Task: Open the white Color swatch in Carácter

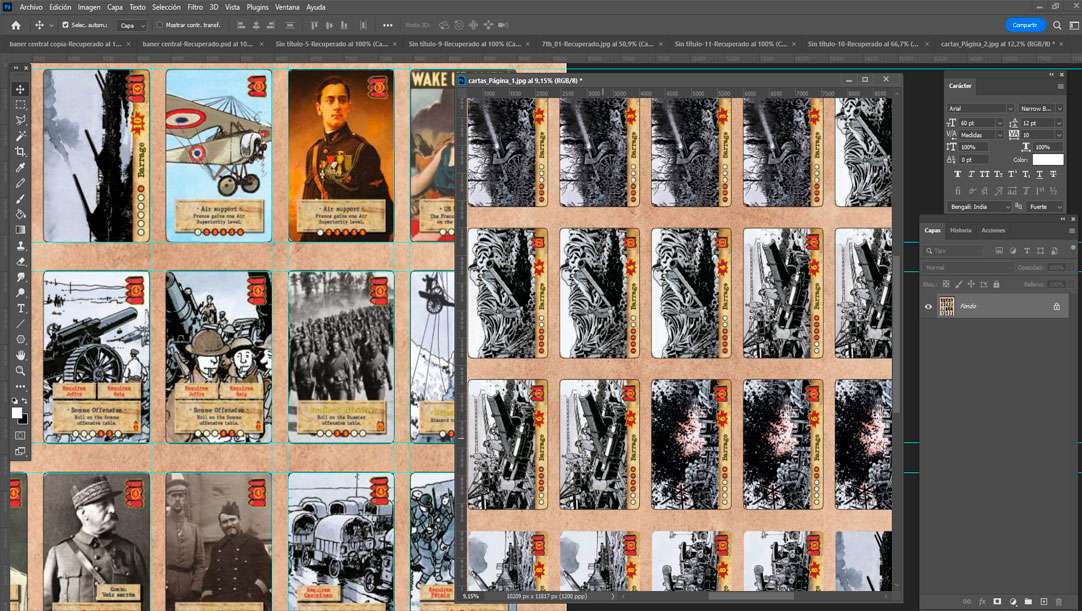Action: point(1047,159)
